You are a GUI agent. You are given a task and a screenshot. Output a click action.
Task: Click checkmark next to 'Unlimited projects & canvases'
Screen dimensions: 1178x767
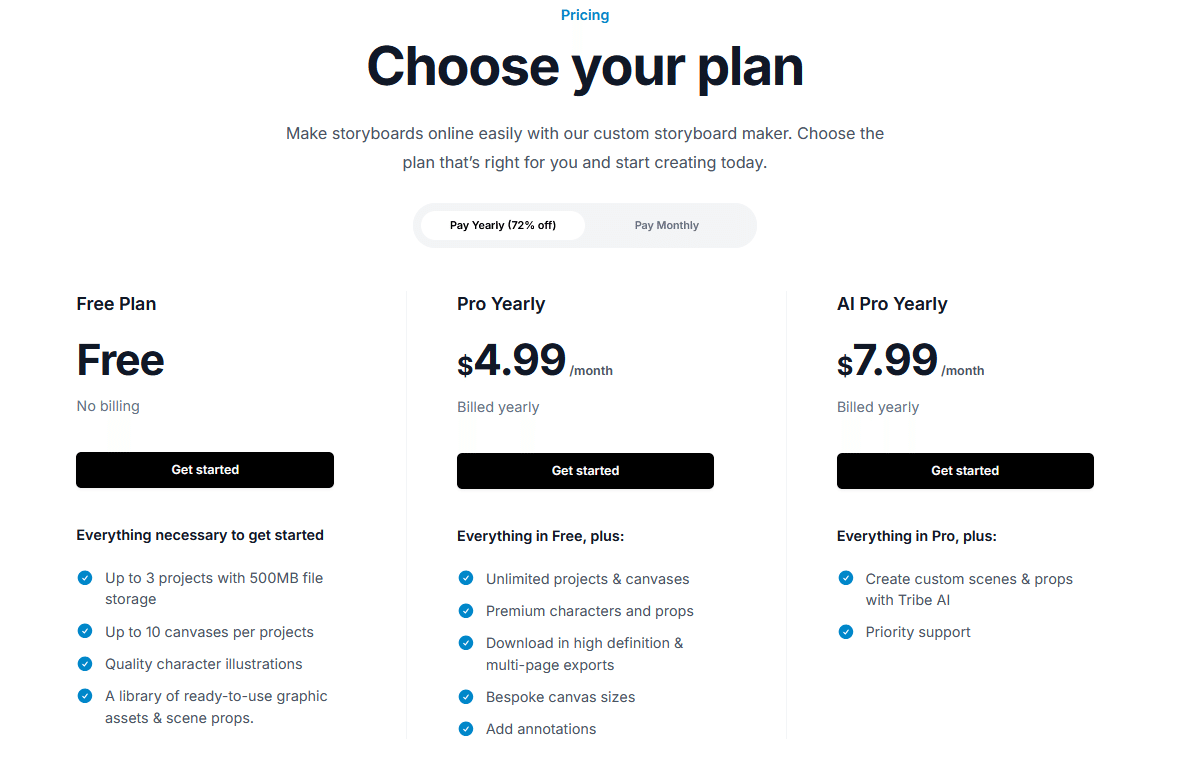point(466,578)
